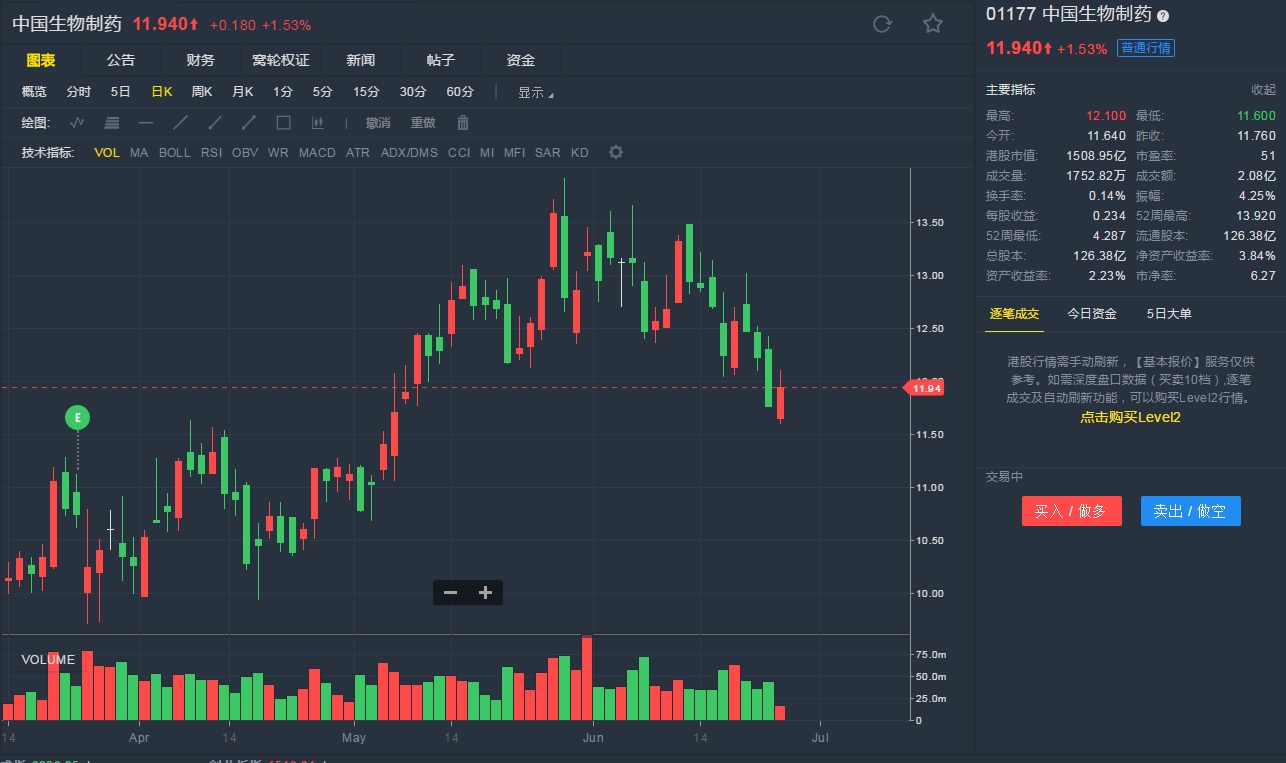Click the help icon beside stock name

pos(1163,15)
